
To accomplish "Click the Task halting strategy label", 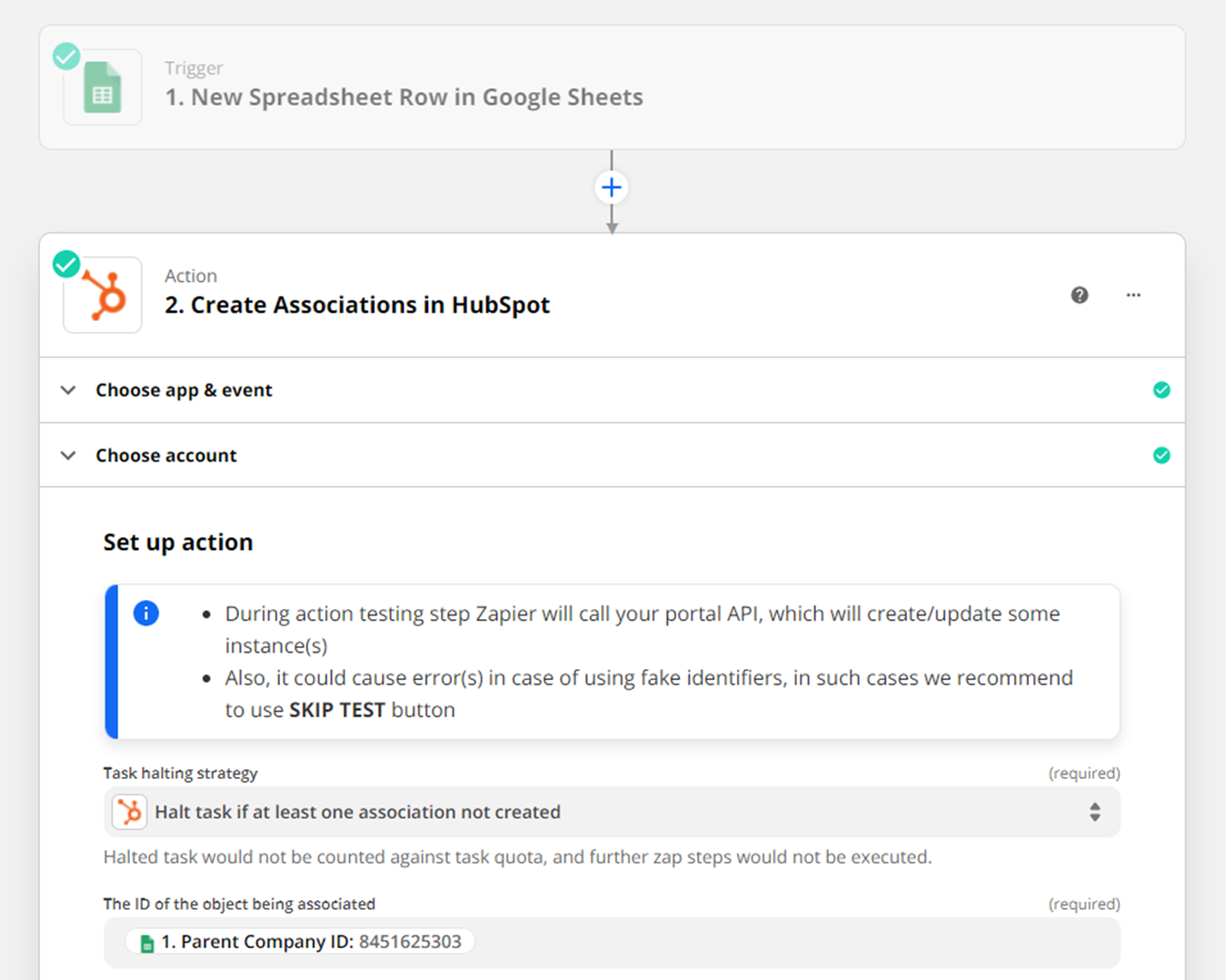I will [x=180, y=773].
